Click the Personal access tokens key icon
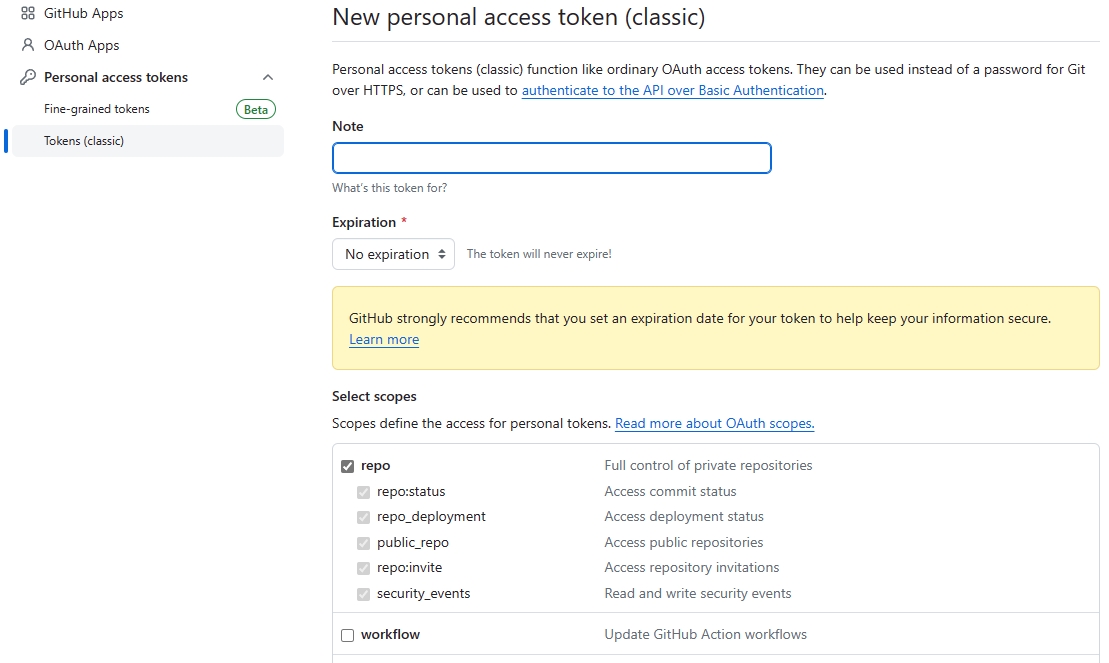The image size is (1109, 663). [x=28, y=77]
